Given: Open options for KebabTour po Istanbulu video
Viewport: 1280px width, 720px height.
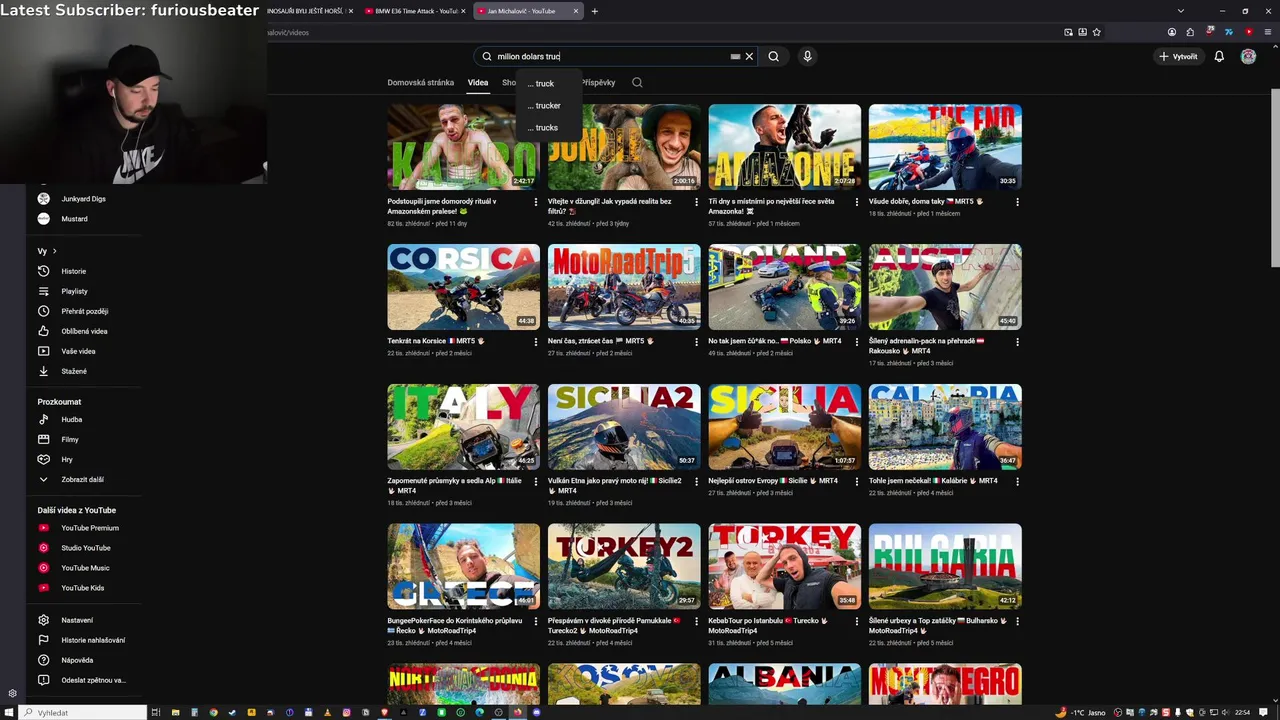Looking at the screenshot, I should coord(857,622).
